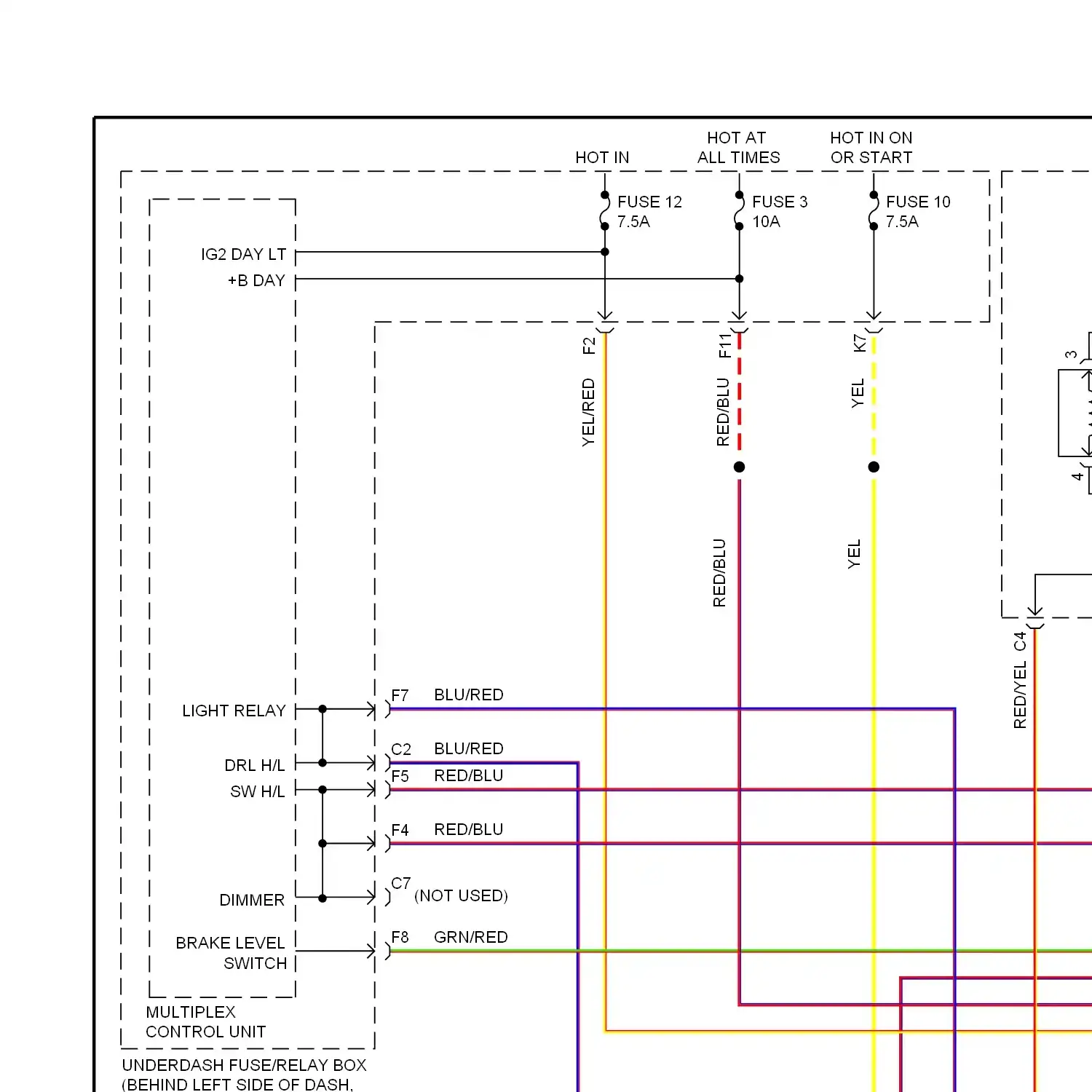Screen dimensions: 1092x1092
Task: Select the SW H/L label
Action: click(x=257, y=791)
